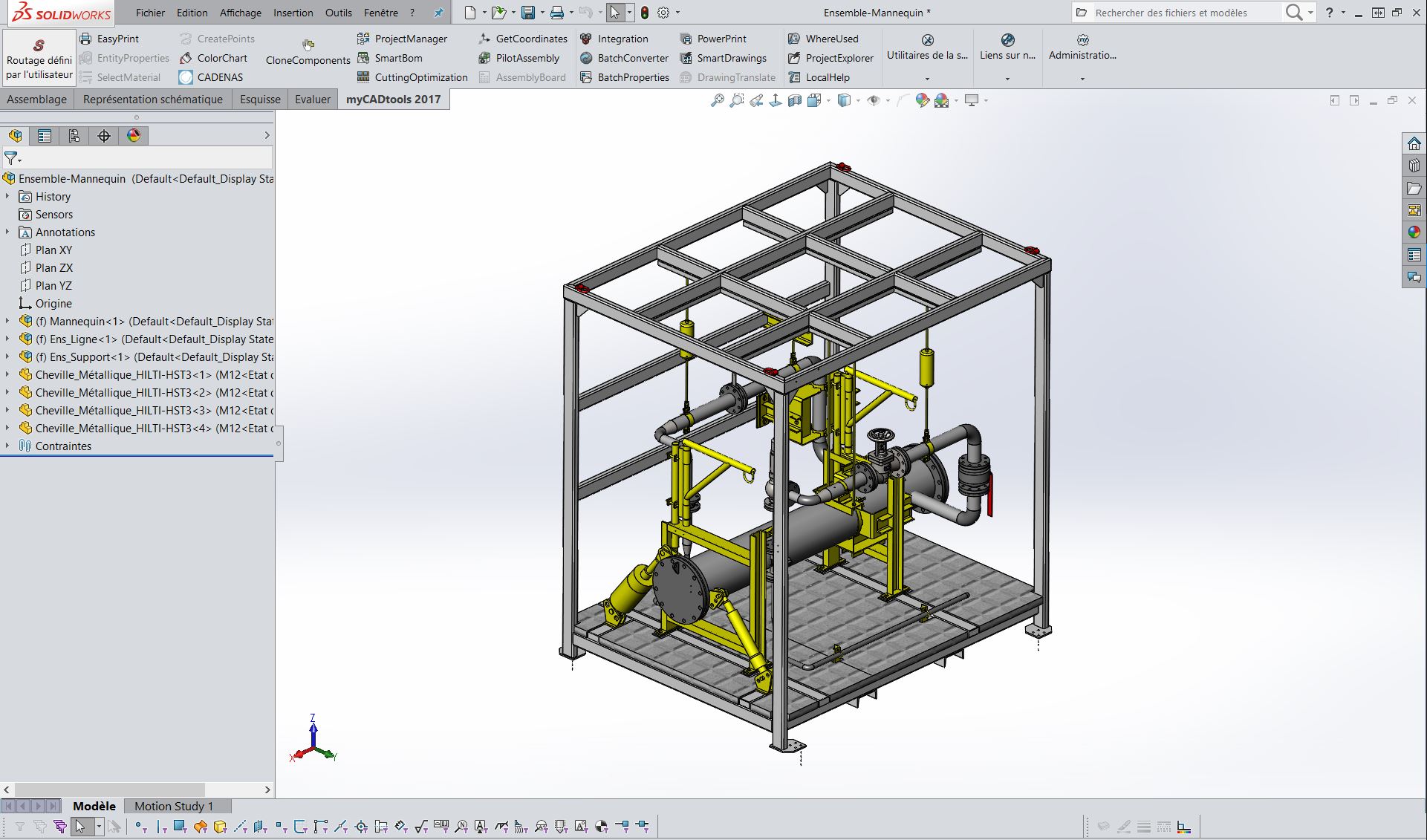Expand the FeatureManager tabs chevron

(267, 135)
